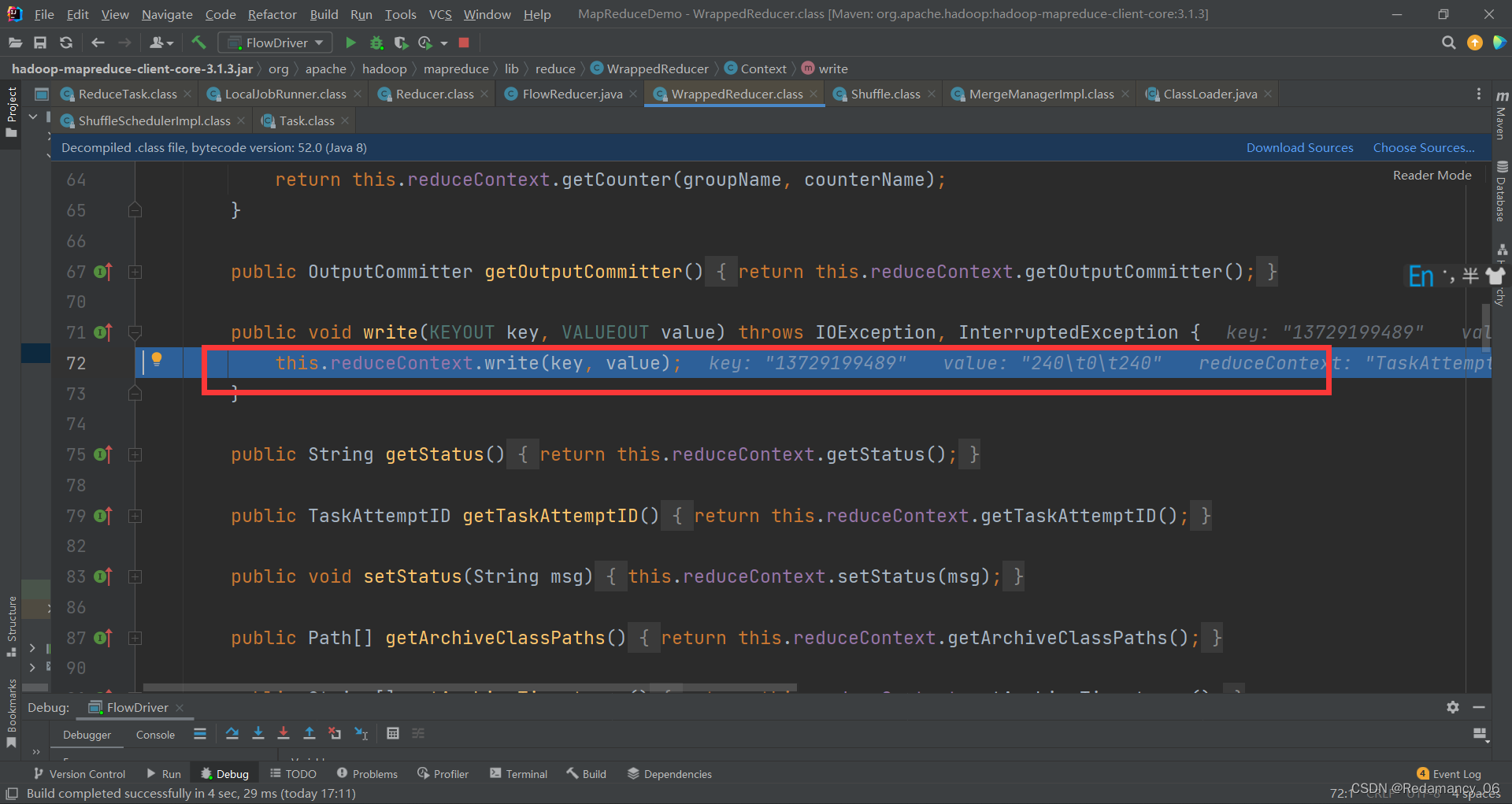Viewport: 1512px width, 804px height.
Task: Click the Build hammer icon
Action: 198,43
